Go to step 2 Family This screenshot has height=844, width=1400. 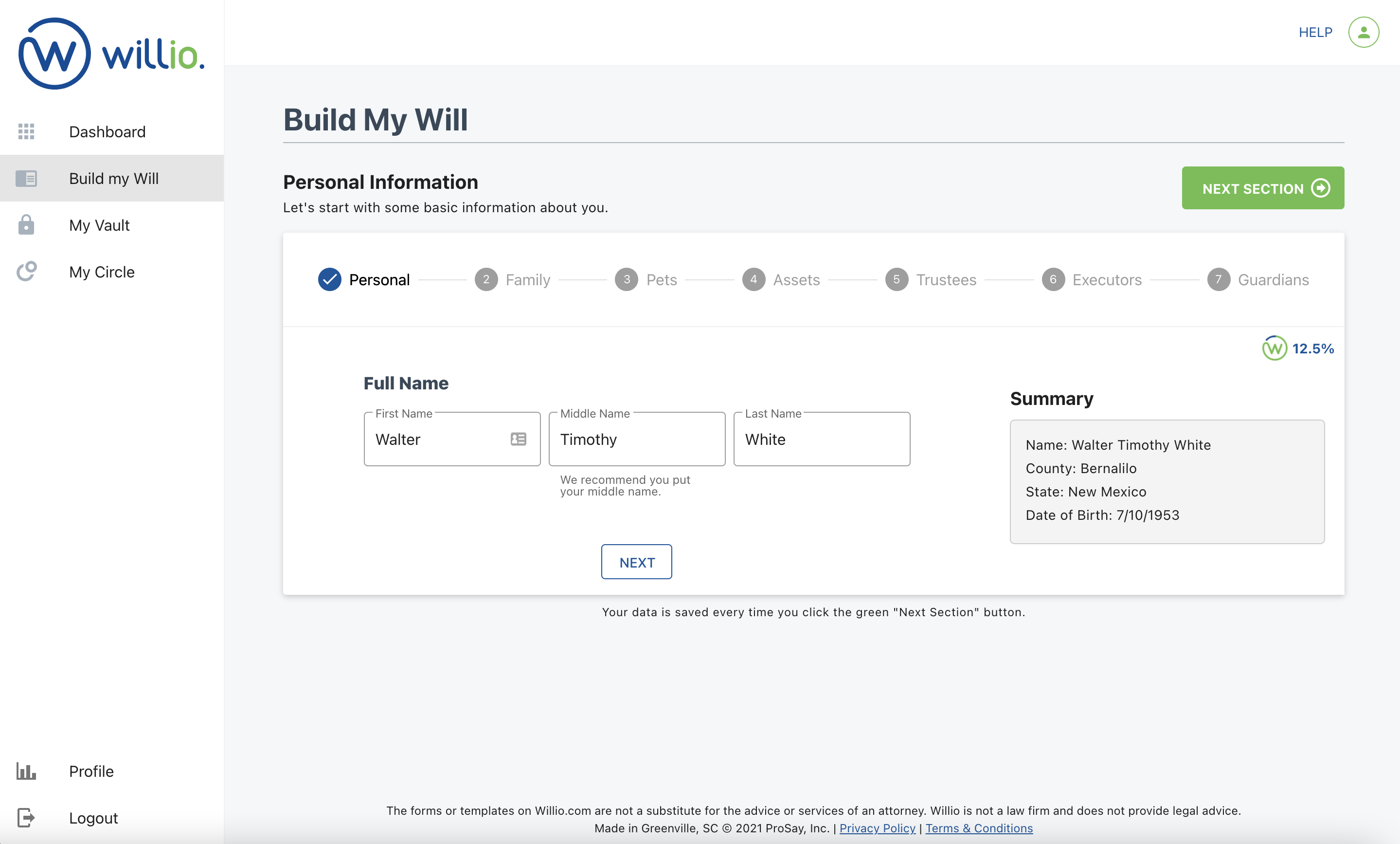[x=513, y=279]
